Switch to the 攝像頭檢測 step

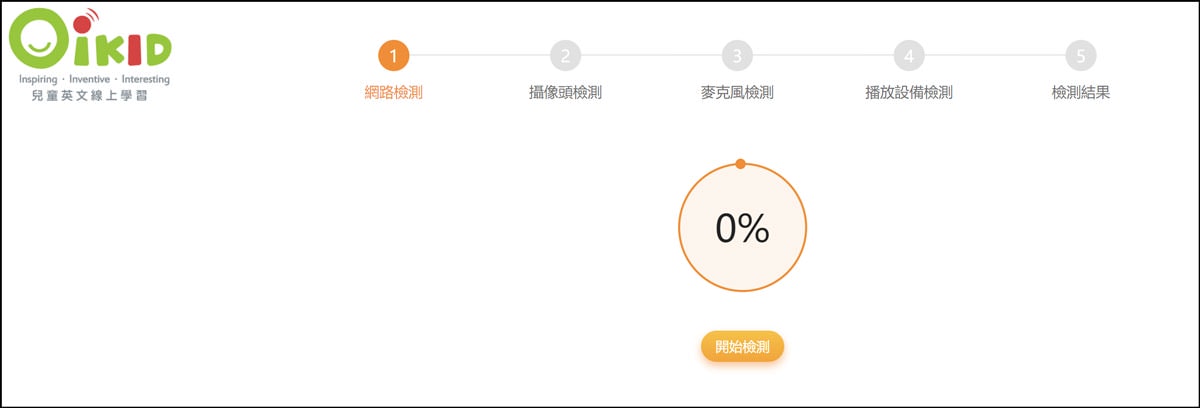click(565, 93)
